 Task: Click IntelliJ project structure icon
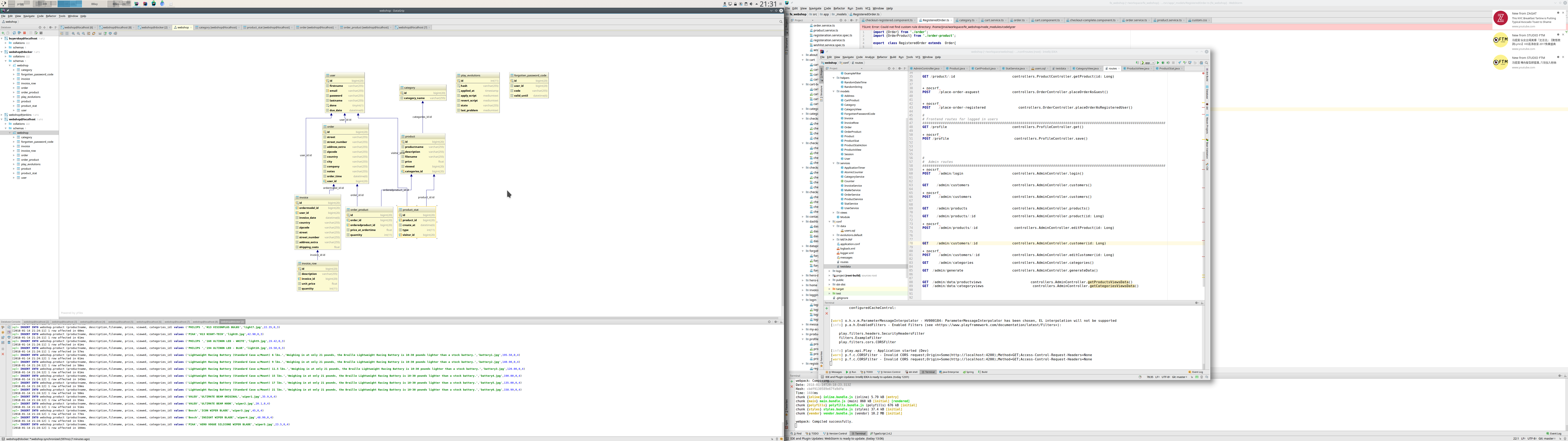pyautogui.click(x=1202, y=63)
